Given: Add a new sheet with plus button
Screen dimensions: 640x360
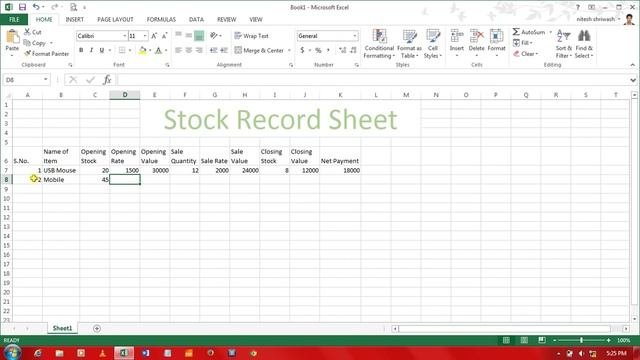Looking at the screenshot, I should (x=97, y=329).
